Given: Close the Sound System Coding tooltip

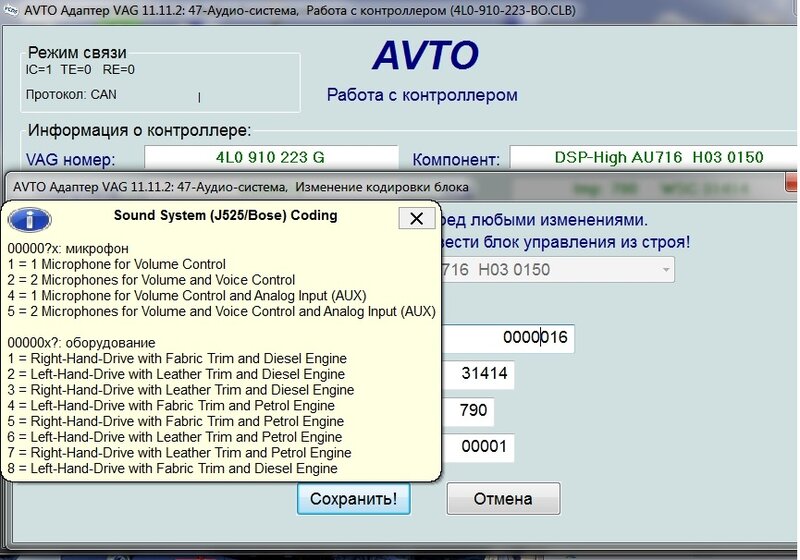Looking at the screenshot, I should (x=416, y=218).
